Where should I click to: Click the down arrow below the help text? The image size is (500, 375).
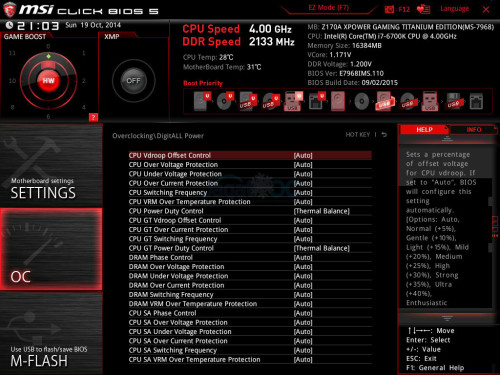click(447, 318)
